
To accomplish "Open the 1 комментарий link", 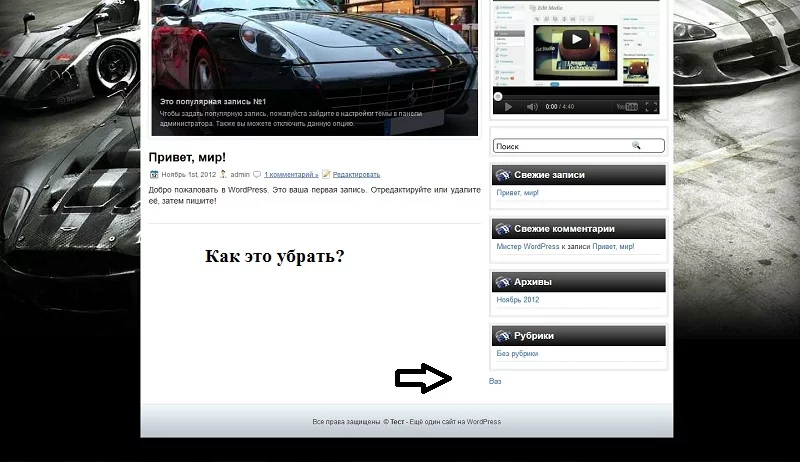I will point(291,174).
